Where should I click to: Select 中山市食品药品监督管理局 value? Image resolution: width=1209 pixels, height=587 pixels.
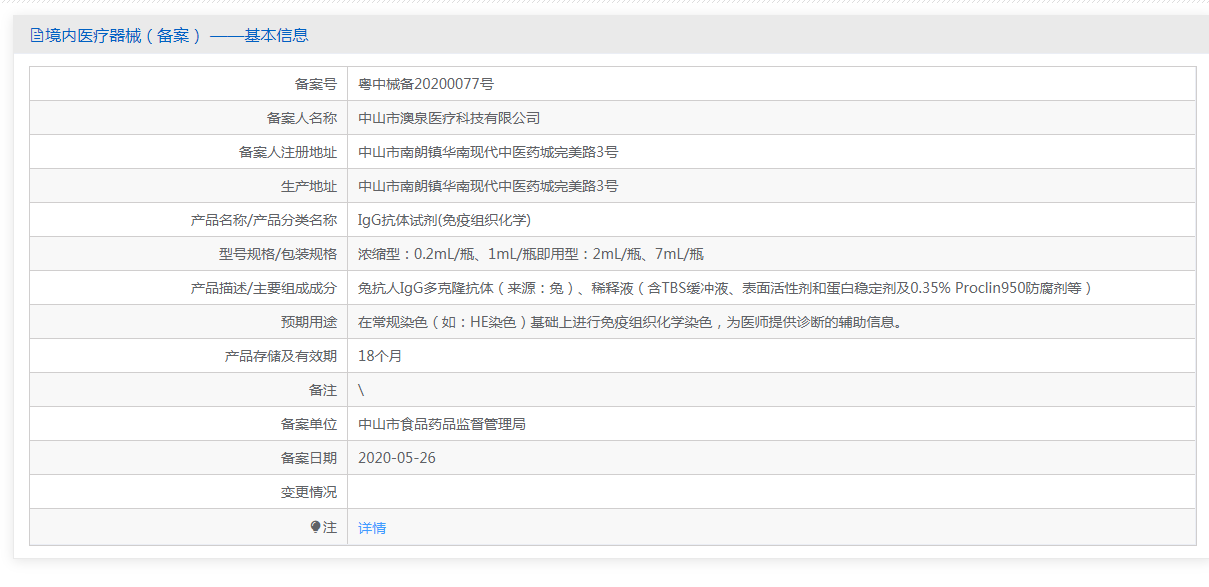pyautogui.click(x=442, y=424)
